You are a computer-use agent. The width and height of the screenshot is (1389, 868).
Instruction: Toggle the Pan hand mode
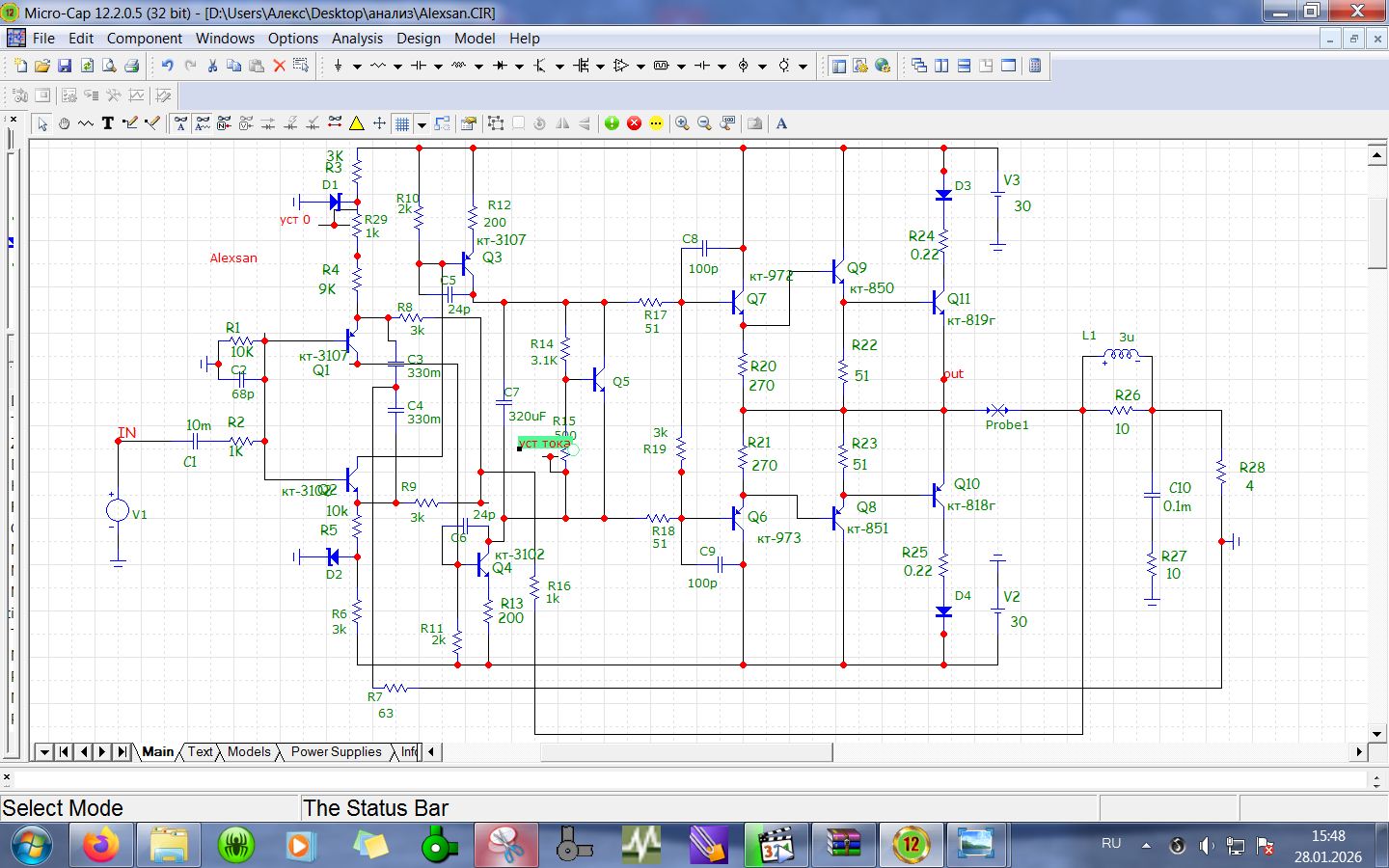[x=64, y=123]
